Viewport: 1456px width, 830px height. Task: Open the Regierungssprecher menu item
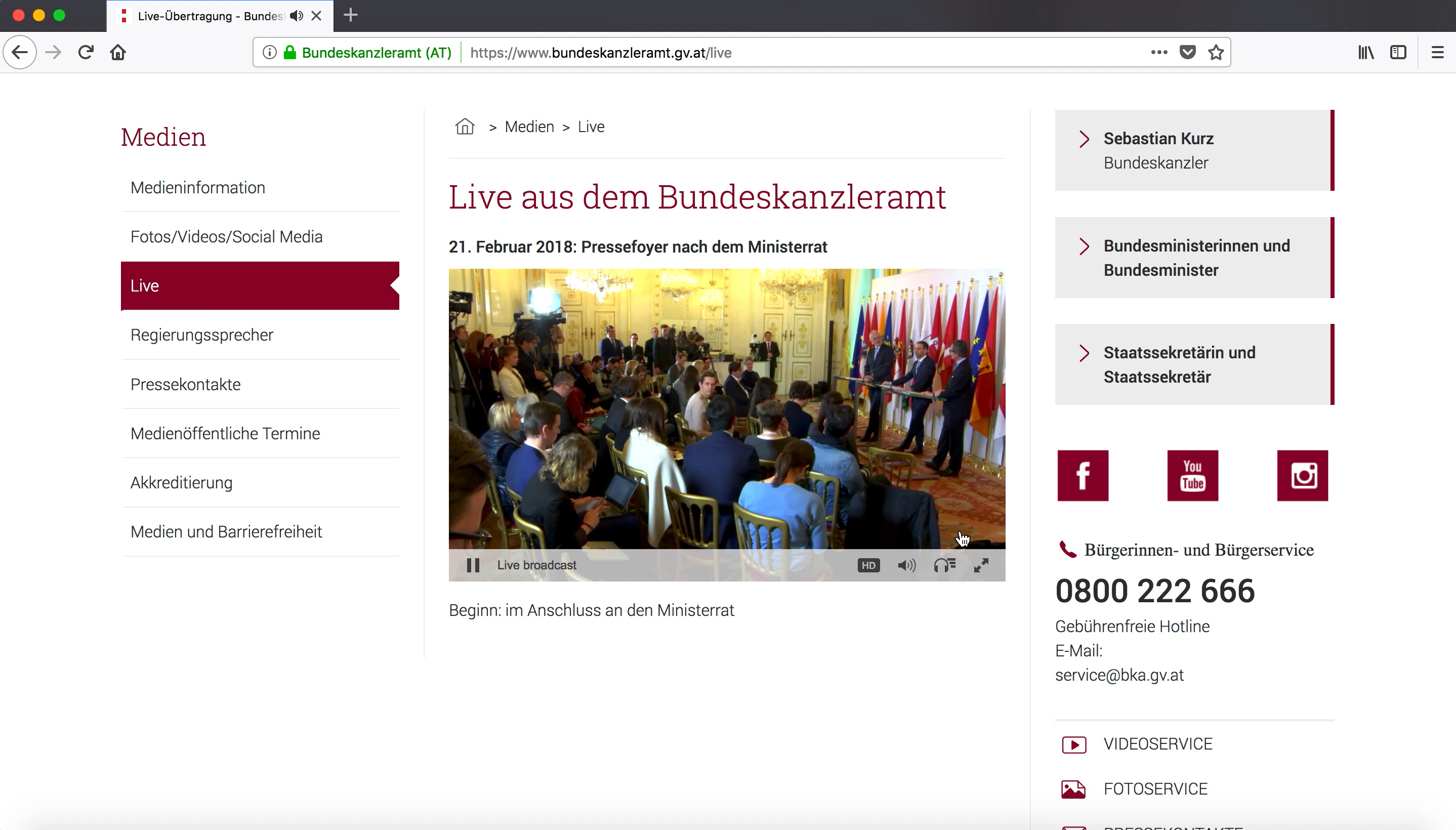coord(260,335)
